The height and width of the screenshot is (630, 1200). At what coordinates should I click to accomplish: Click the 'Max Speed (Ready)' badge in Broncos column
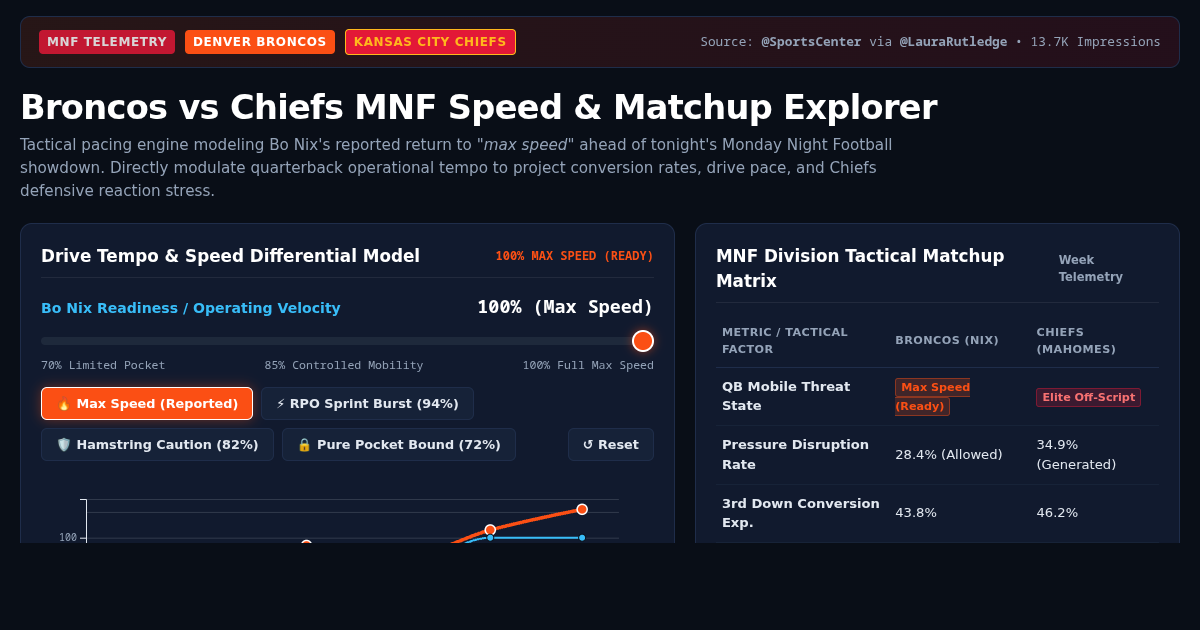pos(932,397)
